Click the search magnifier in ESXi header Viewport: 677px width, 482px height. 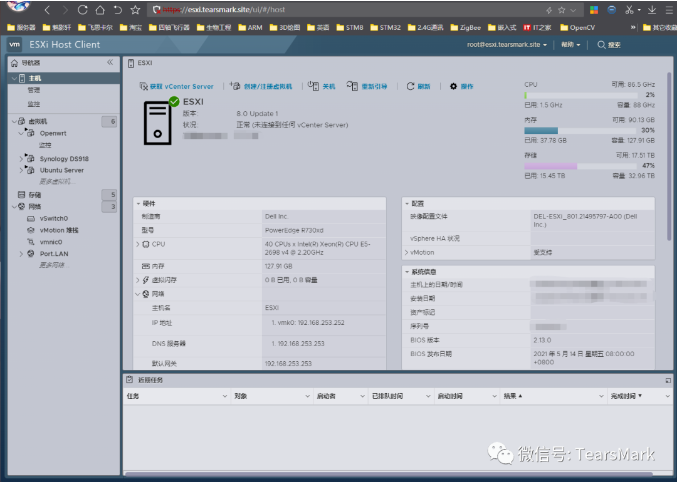601,44
